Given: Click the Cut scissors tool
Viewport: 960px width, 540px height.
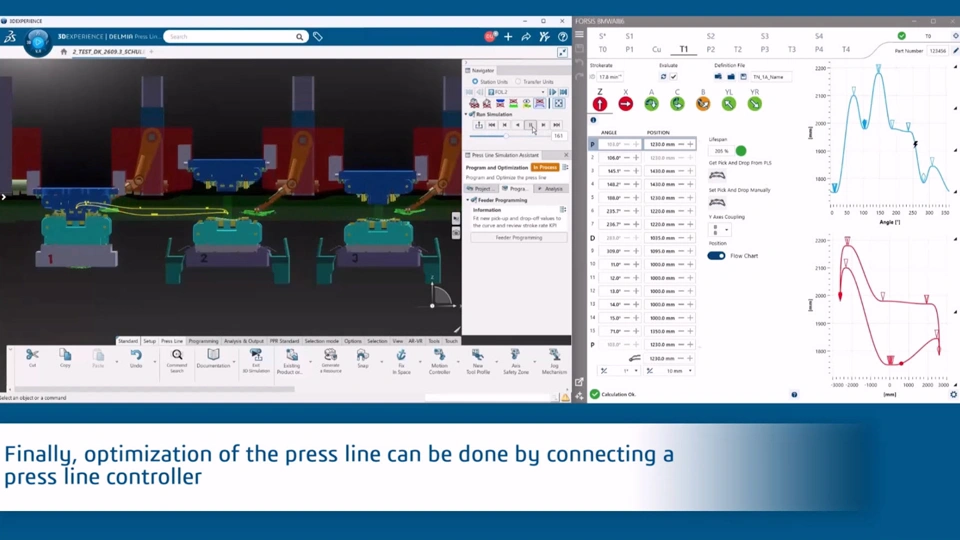Looking at the screenshot, I should (x=32, y=358).
